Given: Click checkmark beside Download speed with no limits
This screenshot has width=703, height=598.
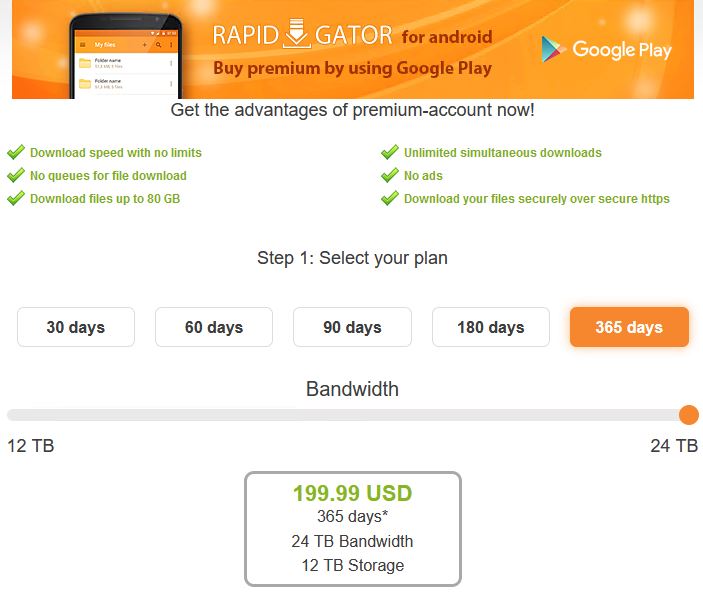Looking at the screenshot, I should [x=16, y=152].
